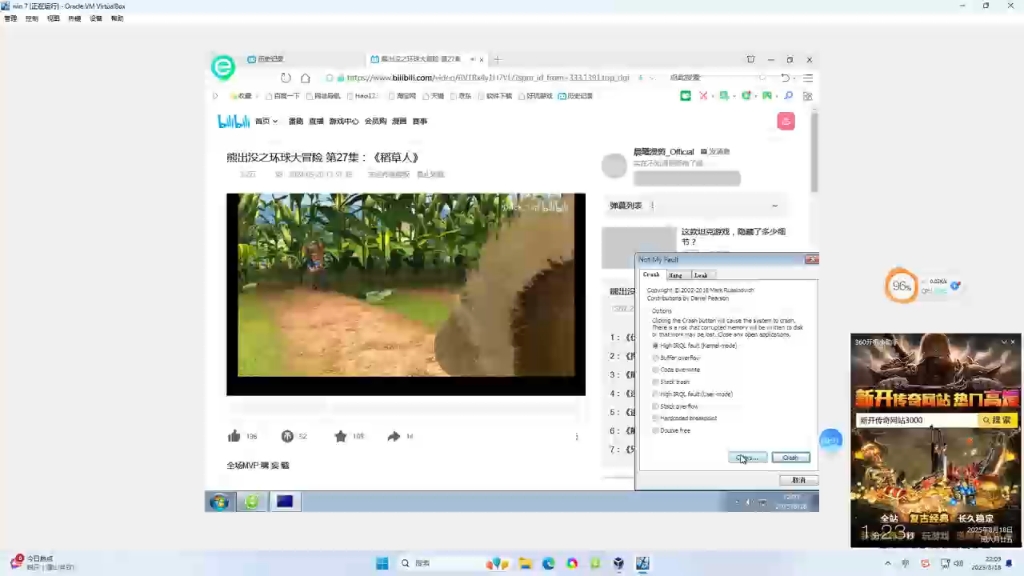Viewport: 1024px width, 576px height.
Task: Open the 游戏中心 link on bilibili
Action: [344, 121]
